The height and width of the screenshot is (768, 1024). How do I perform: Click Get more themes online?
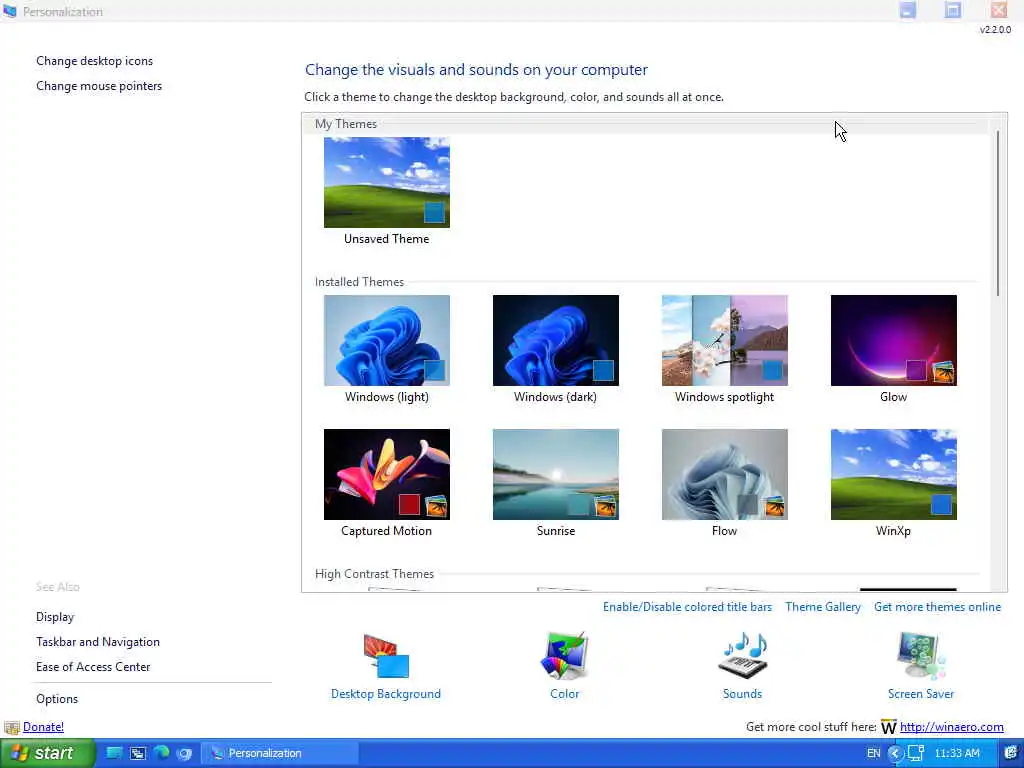(937, 607)
